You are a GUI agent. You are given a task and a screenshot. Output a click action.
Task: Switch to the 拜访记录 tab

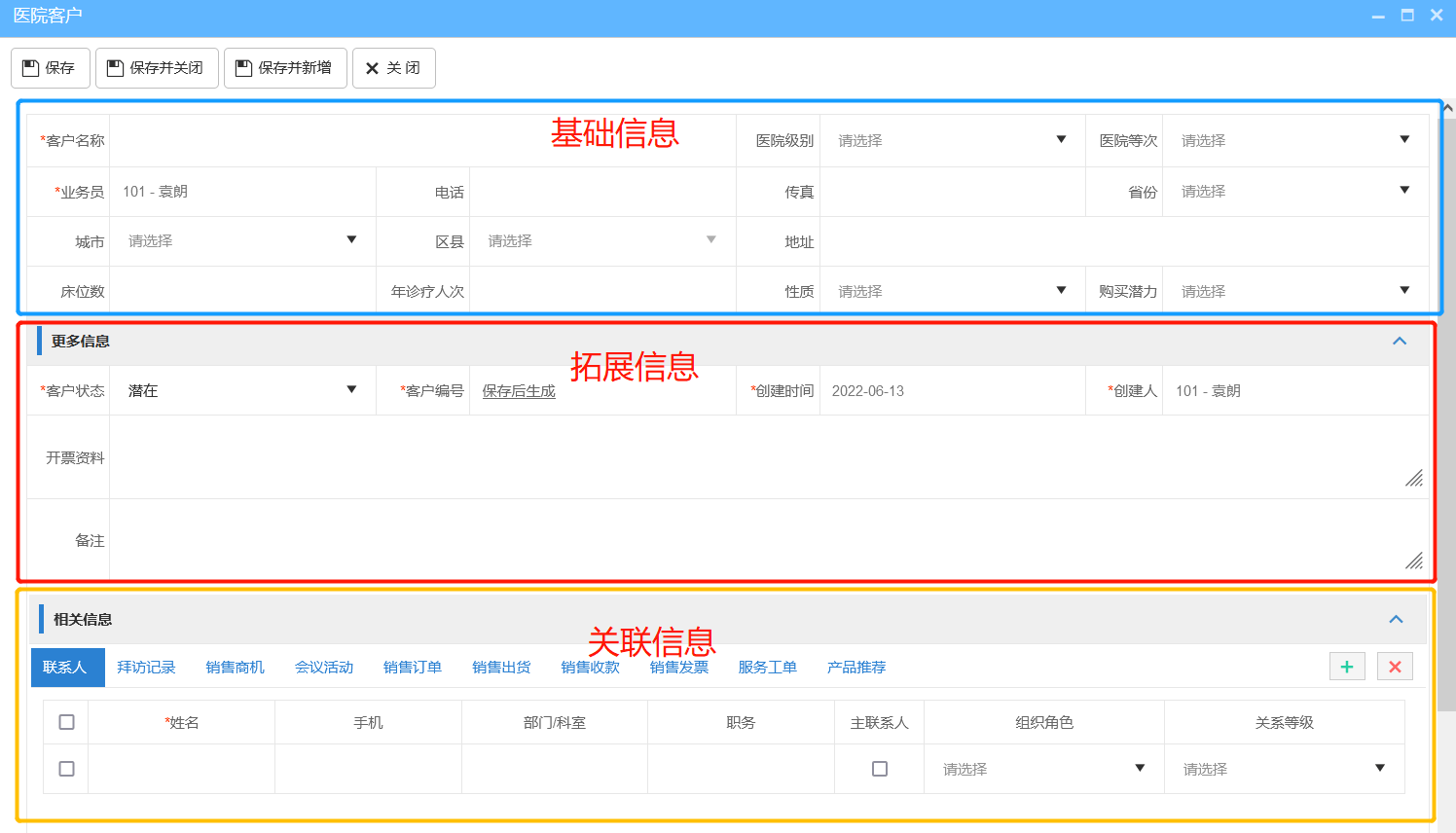tap(146, 667)
